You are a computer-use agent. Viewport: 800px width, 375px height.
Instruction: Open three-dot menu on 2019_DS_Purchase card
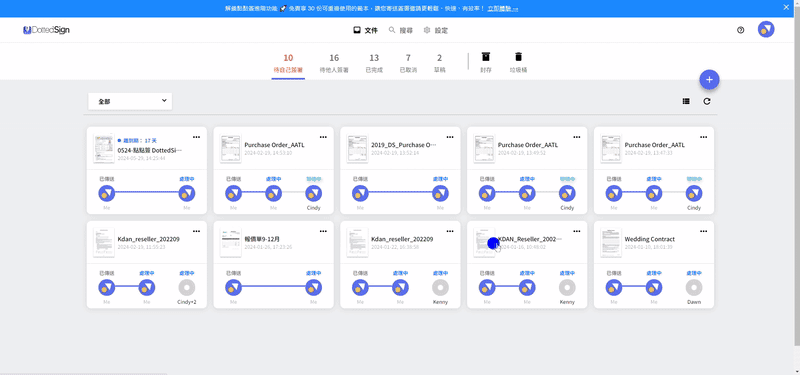click(x=450, y=137)
